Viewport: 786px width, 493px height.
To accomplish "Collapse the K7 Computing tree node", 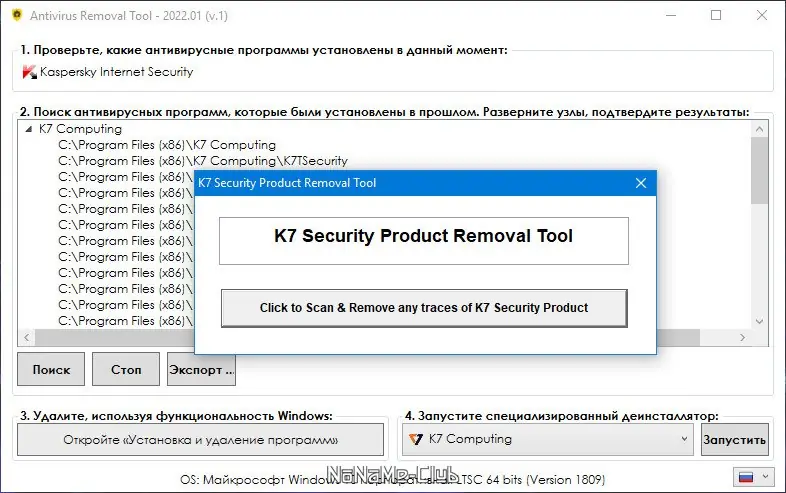I will [29, 129].
